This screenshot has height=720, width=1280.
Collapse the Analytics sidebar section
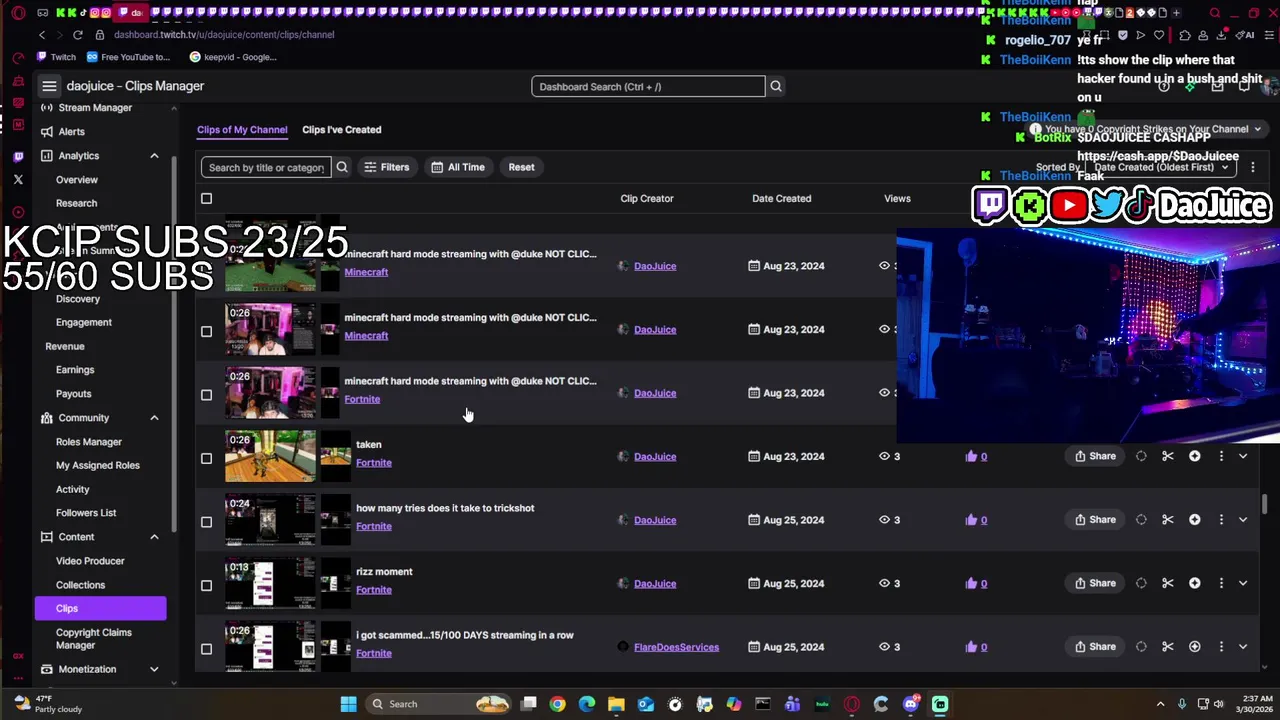point(154,156)
